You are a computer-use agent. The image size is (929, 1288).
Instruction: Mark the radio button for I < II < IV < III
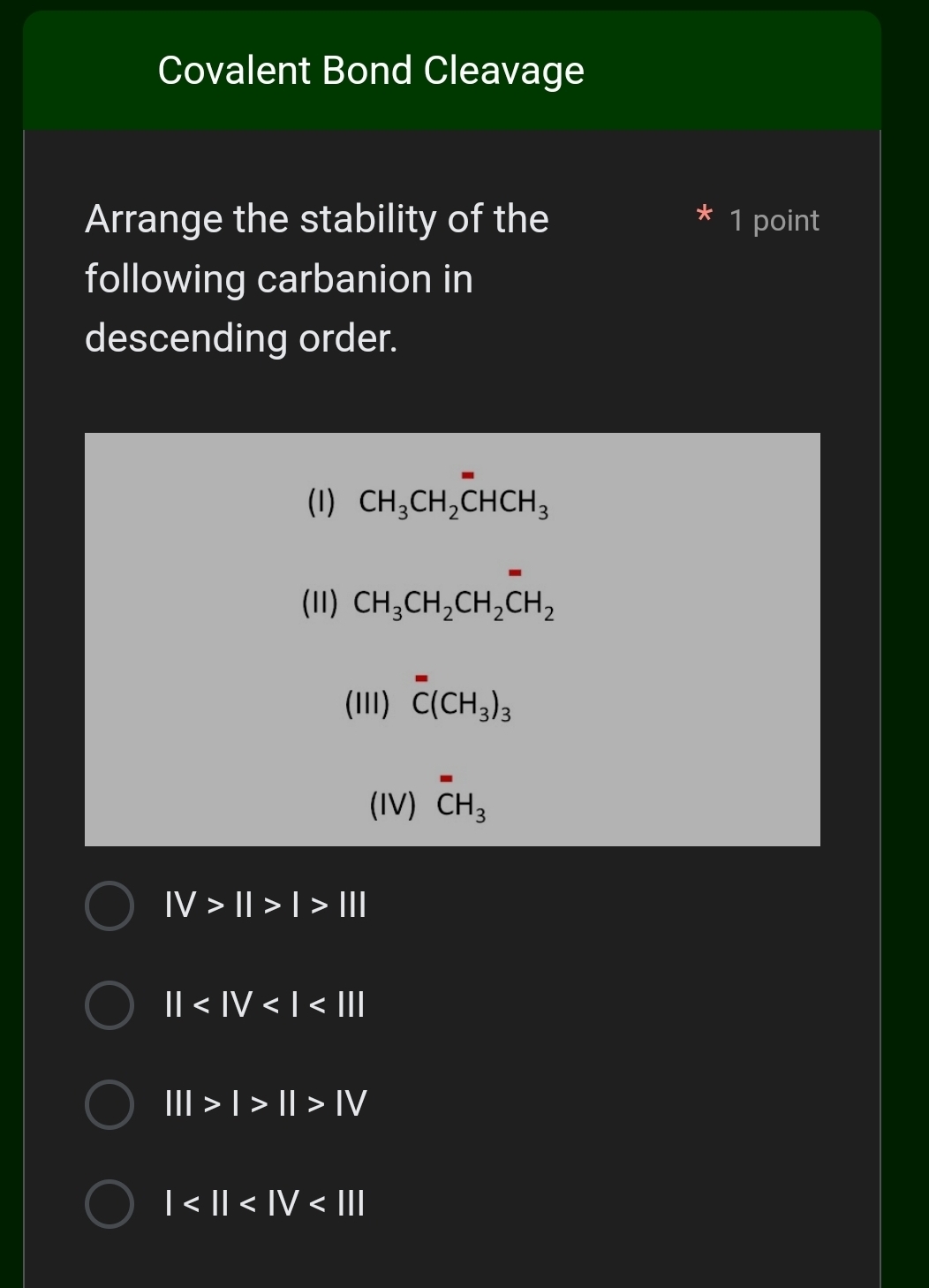(110, 1203)
